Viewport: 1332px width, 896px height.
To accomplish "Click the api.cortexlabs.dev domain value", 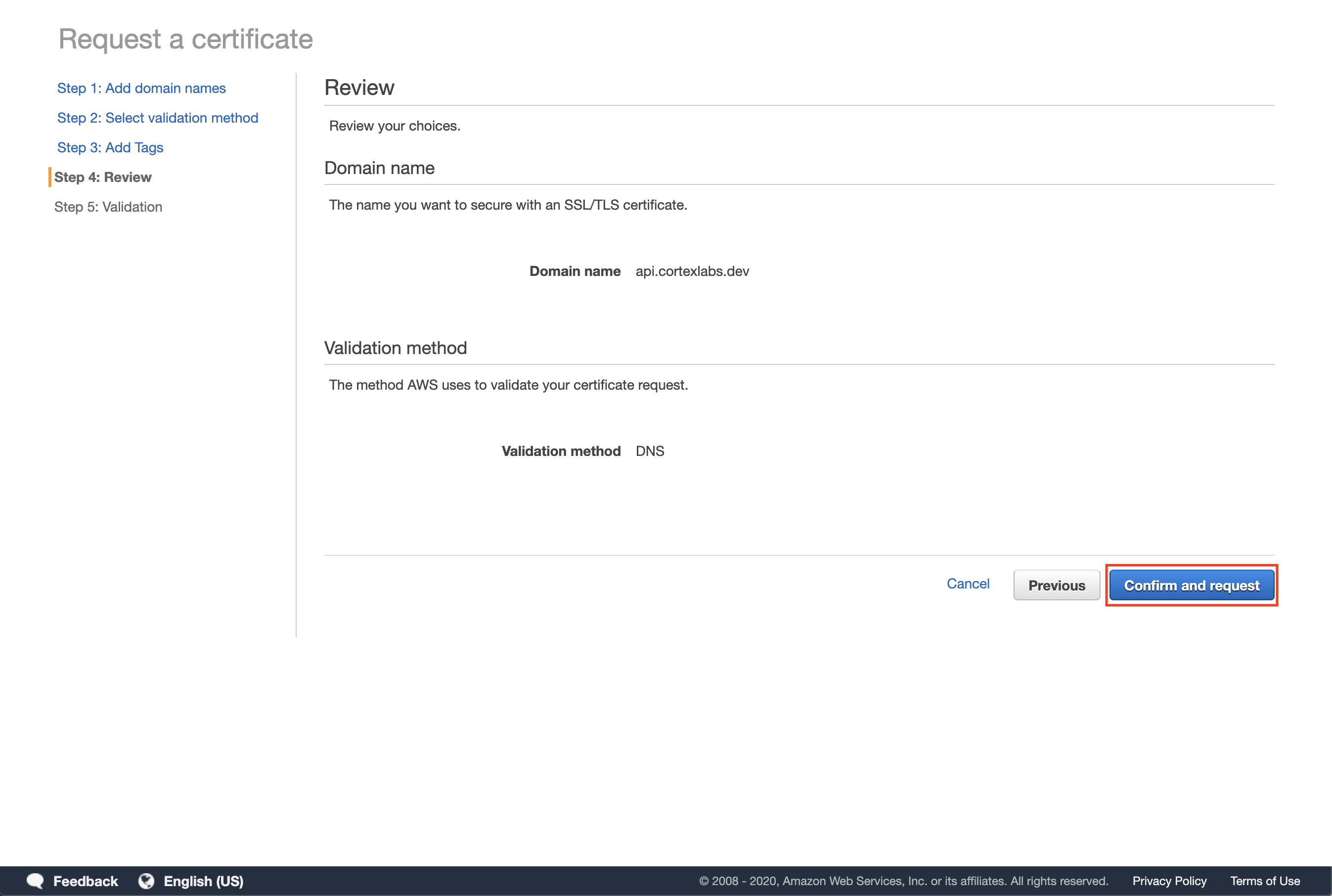I will [x=692, y=271].
